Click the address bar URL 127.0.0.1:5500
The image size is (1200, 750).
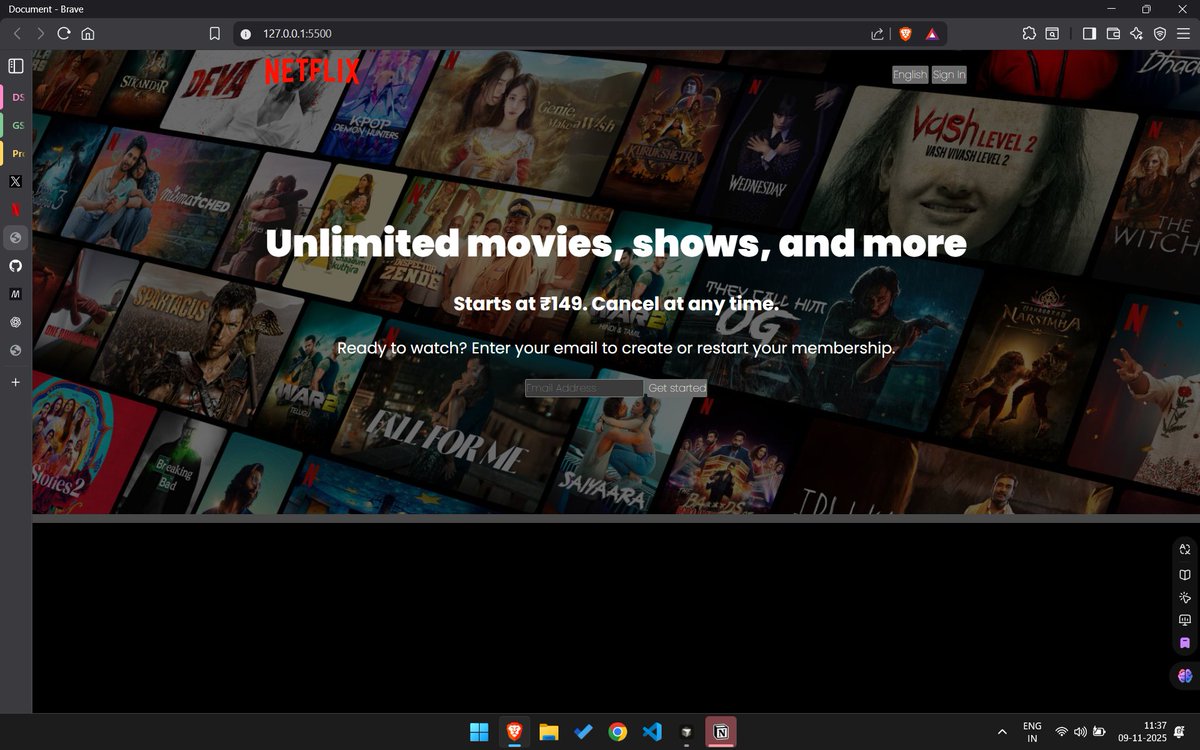(297, 33)
